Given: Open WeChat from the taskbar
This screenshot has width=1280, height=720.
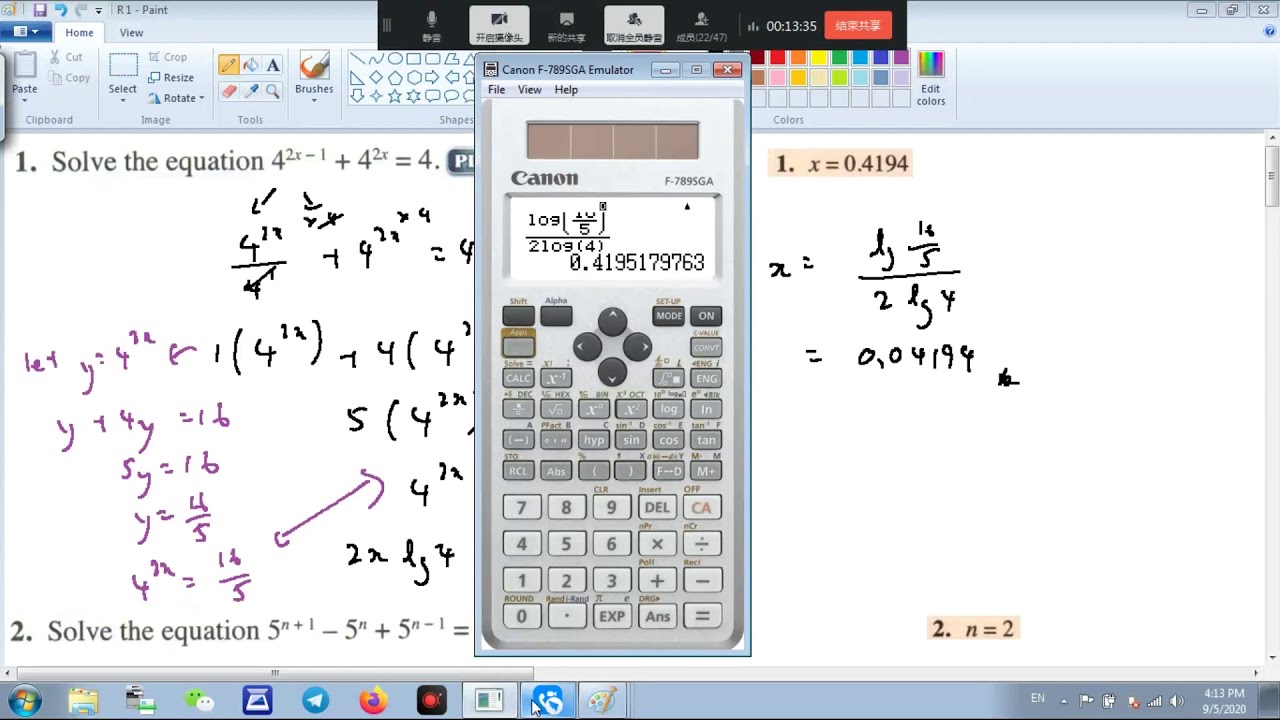Looking at the screenshot, I should (200, 700).
